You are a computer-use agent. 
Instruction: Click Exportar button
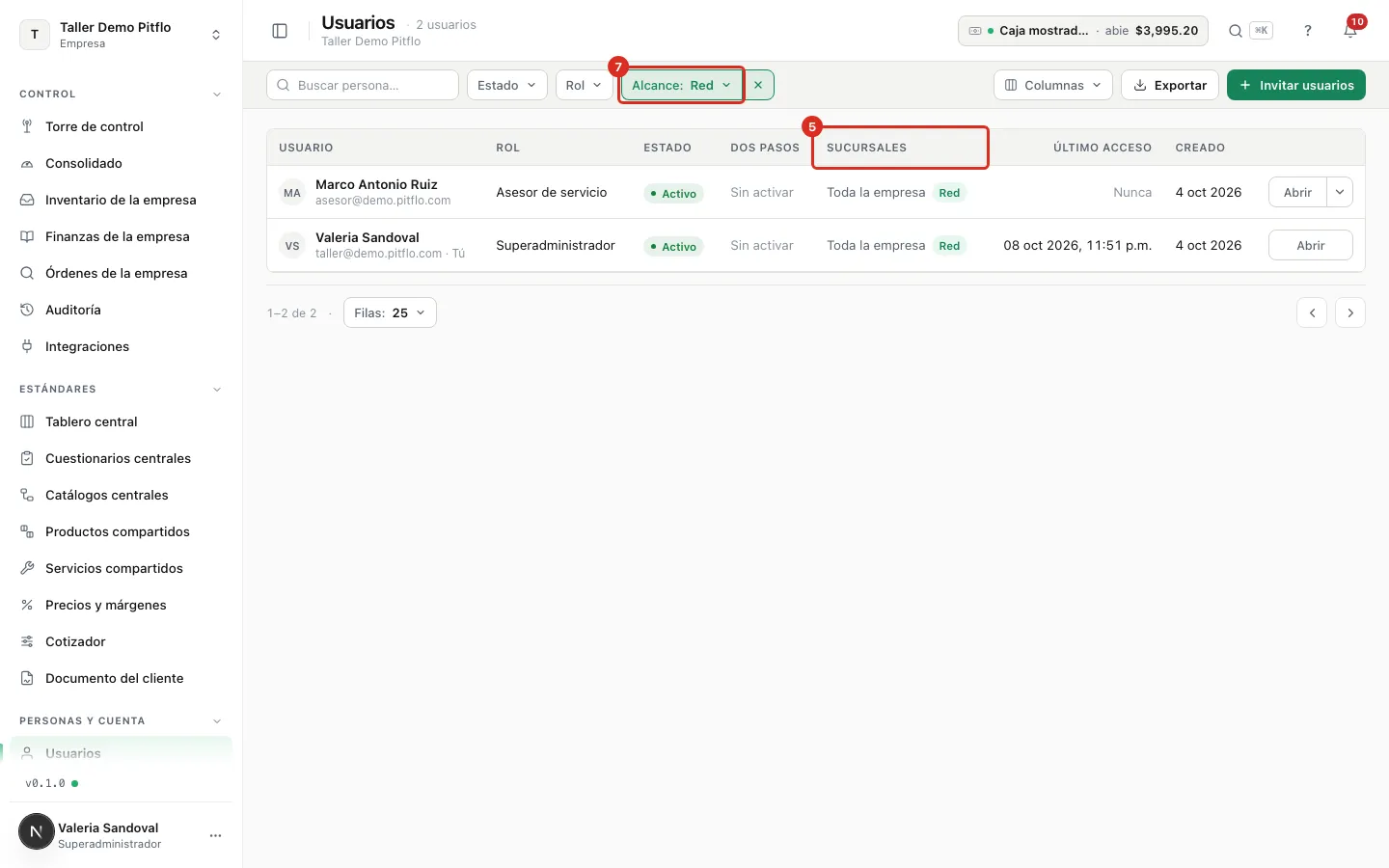pos(1170,85)
